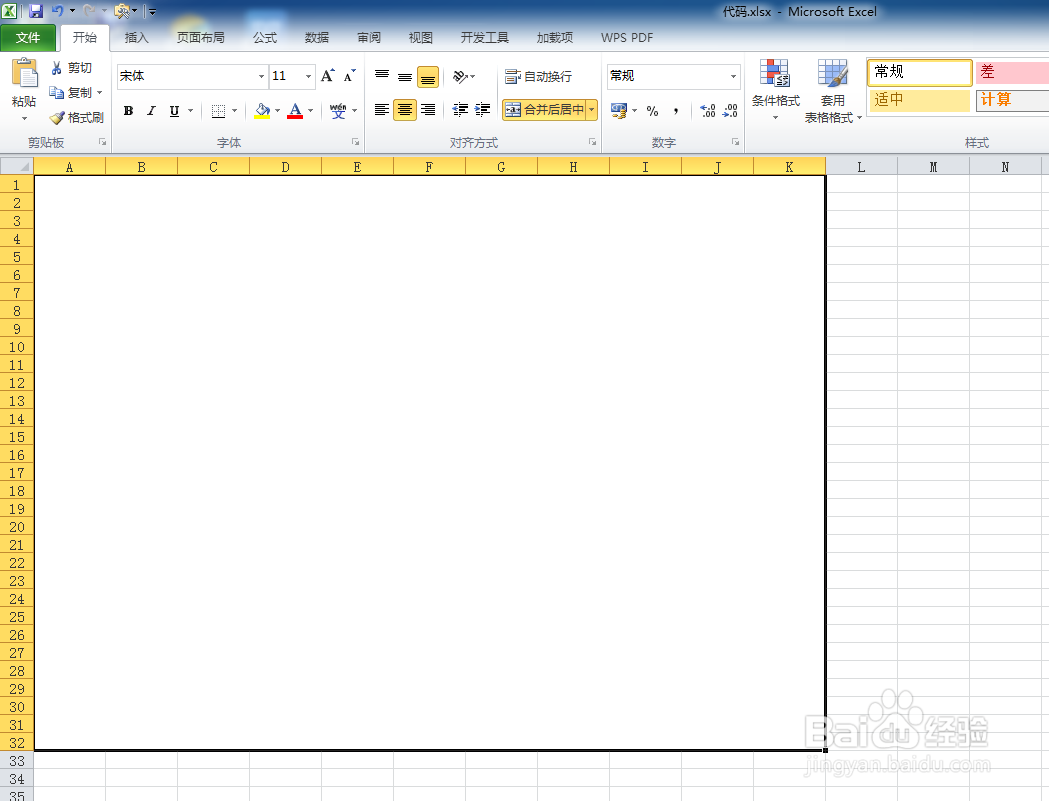The image size is (1049, 801).
Task: Expand fill color dropdown arrow
Action: [x=278, y=111]
